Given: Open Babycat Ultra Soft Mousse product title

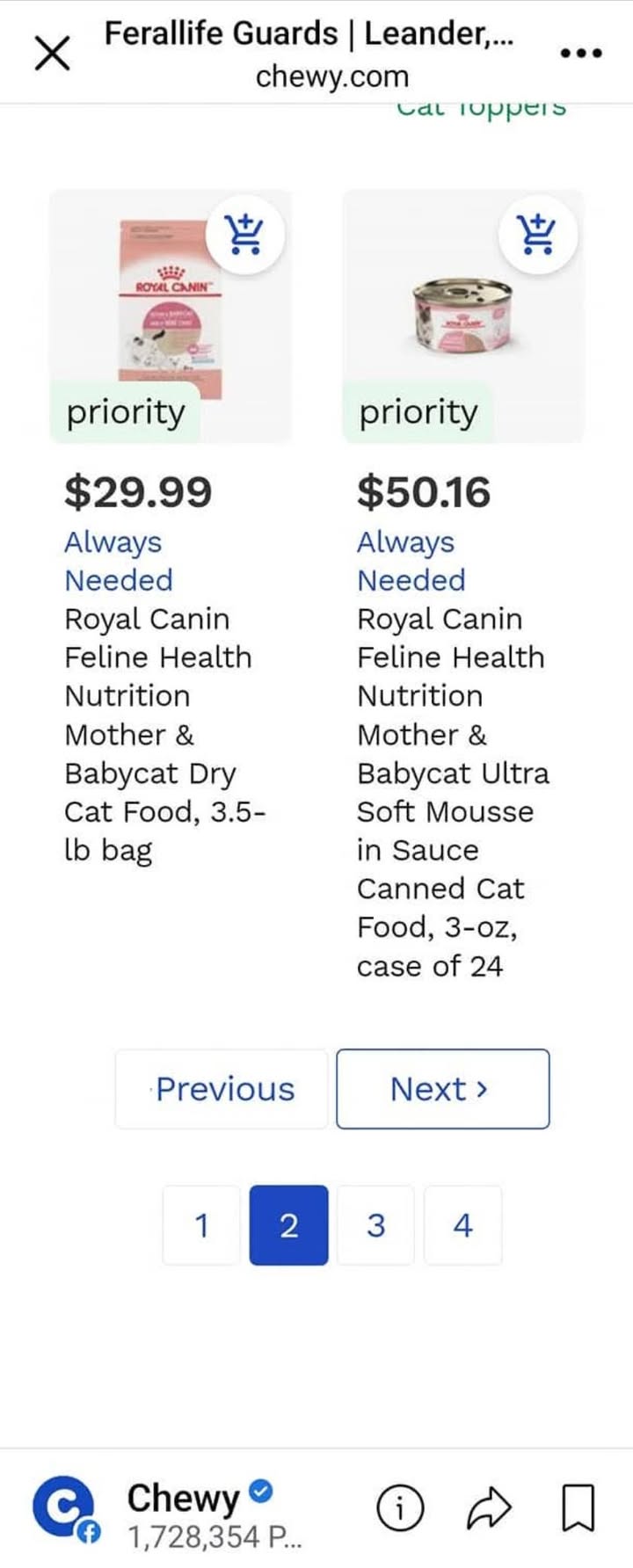Looking at the screenshot, I should (453, 792).
